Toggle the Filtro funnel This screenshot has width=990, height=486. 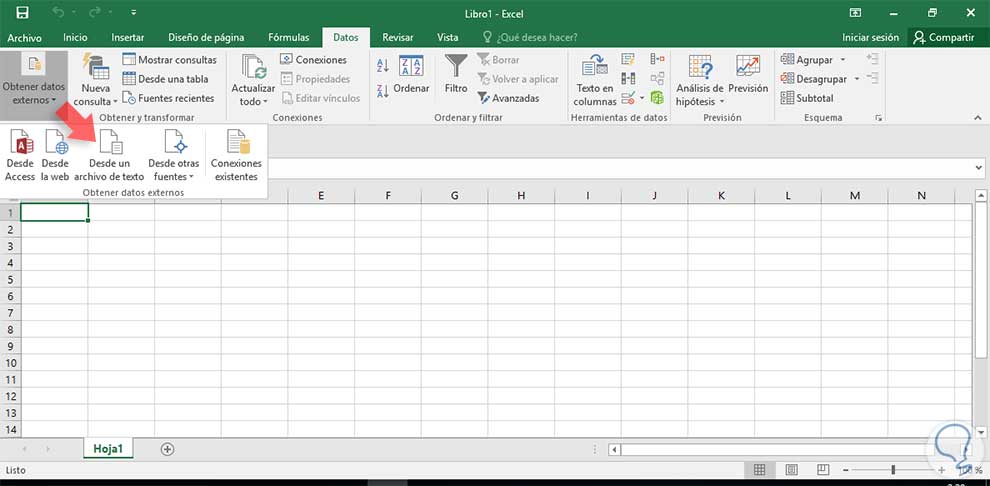pyautogui.click(x=456, y=74)
